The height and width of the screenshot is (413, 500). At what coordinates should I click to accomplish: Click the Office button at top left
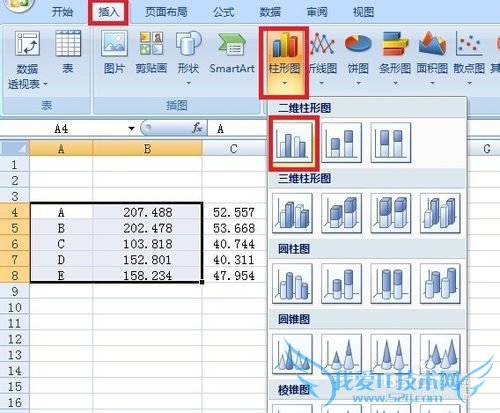[18, 6]
